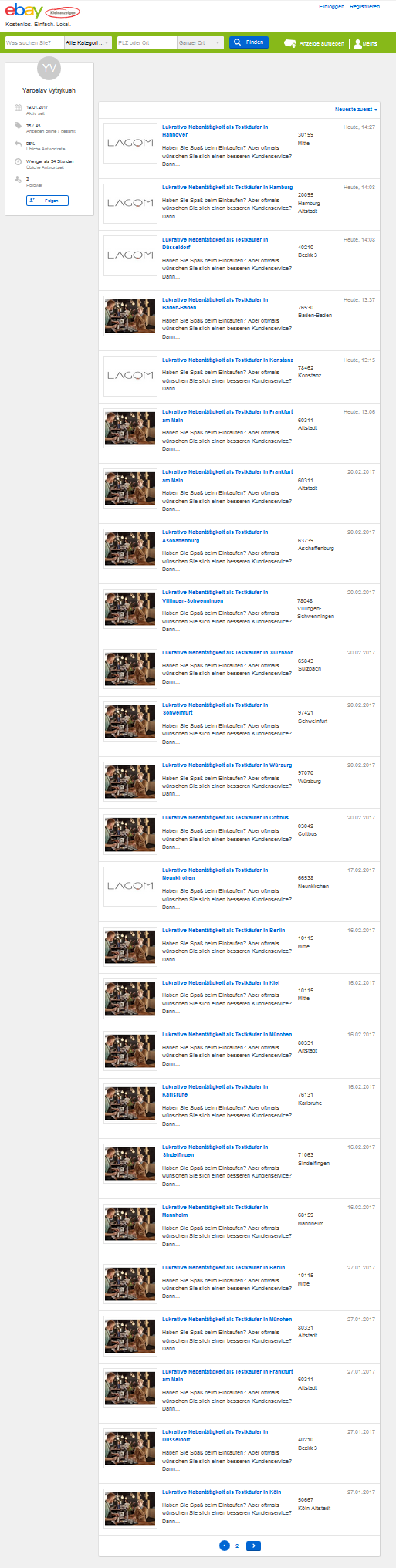Viewport: 396px width, 1568px height.
Task: Click the Was suchen Sie search field
Action: (35, 42)
